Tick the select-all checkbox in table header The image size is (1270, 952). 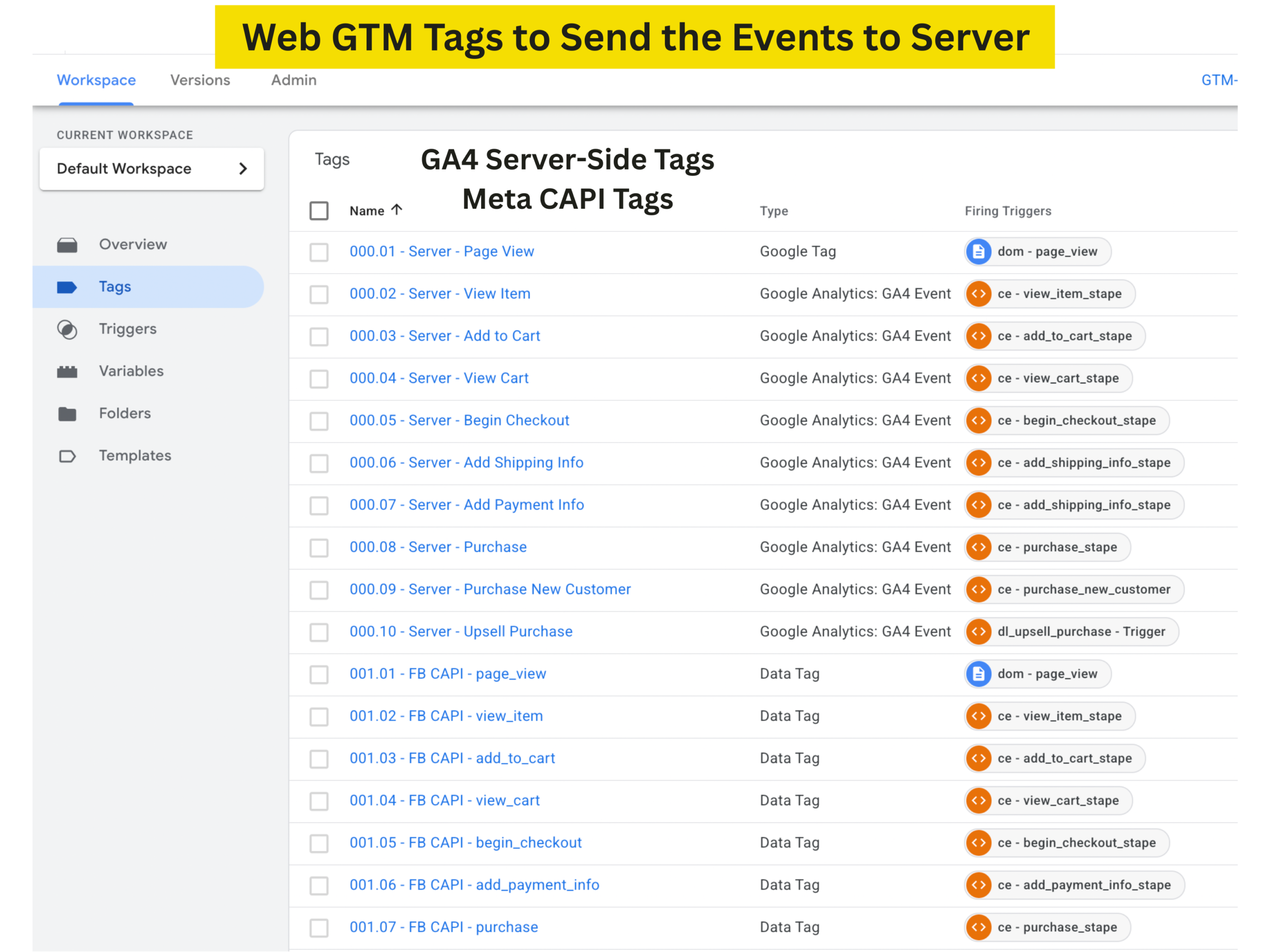coord(318,211)
